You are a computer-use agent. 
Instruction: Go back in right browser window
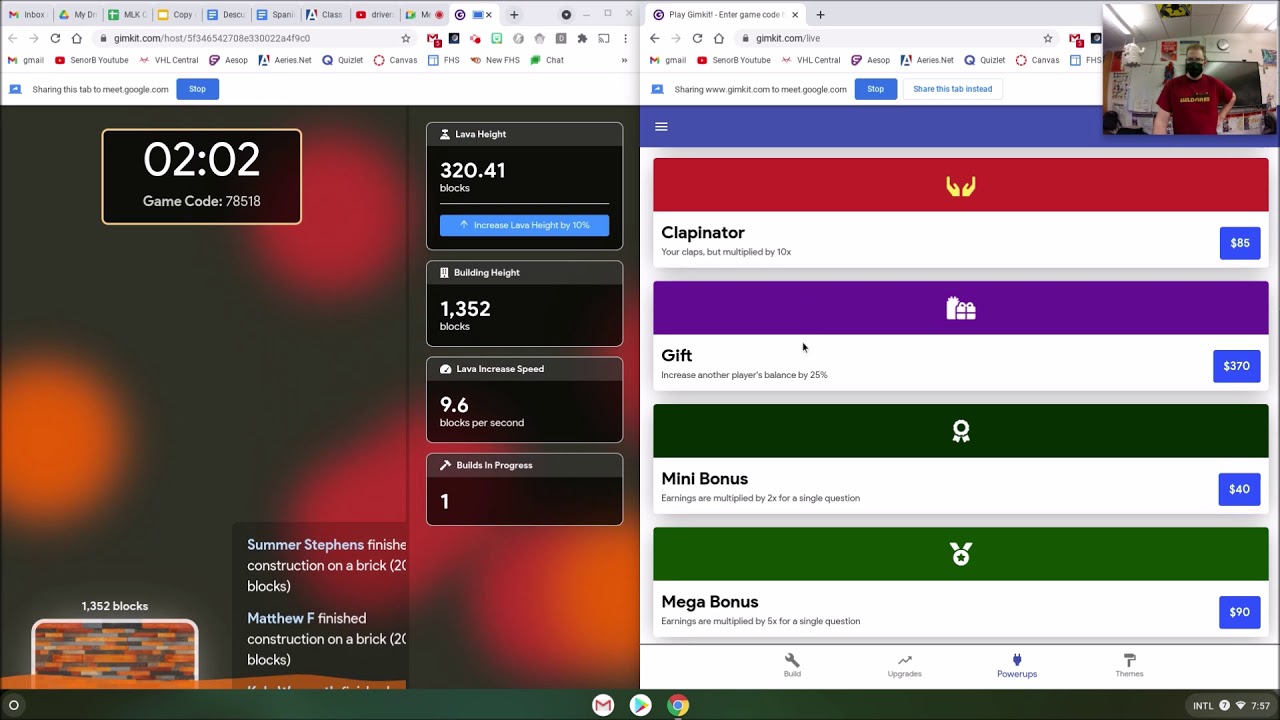click(x=654, y=38)
